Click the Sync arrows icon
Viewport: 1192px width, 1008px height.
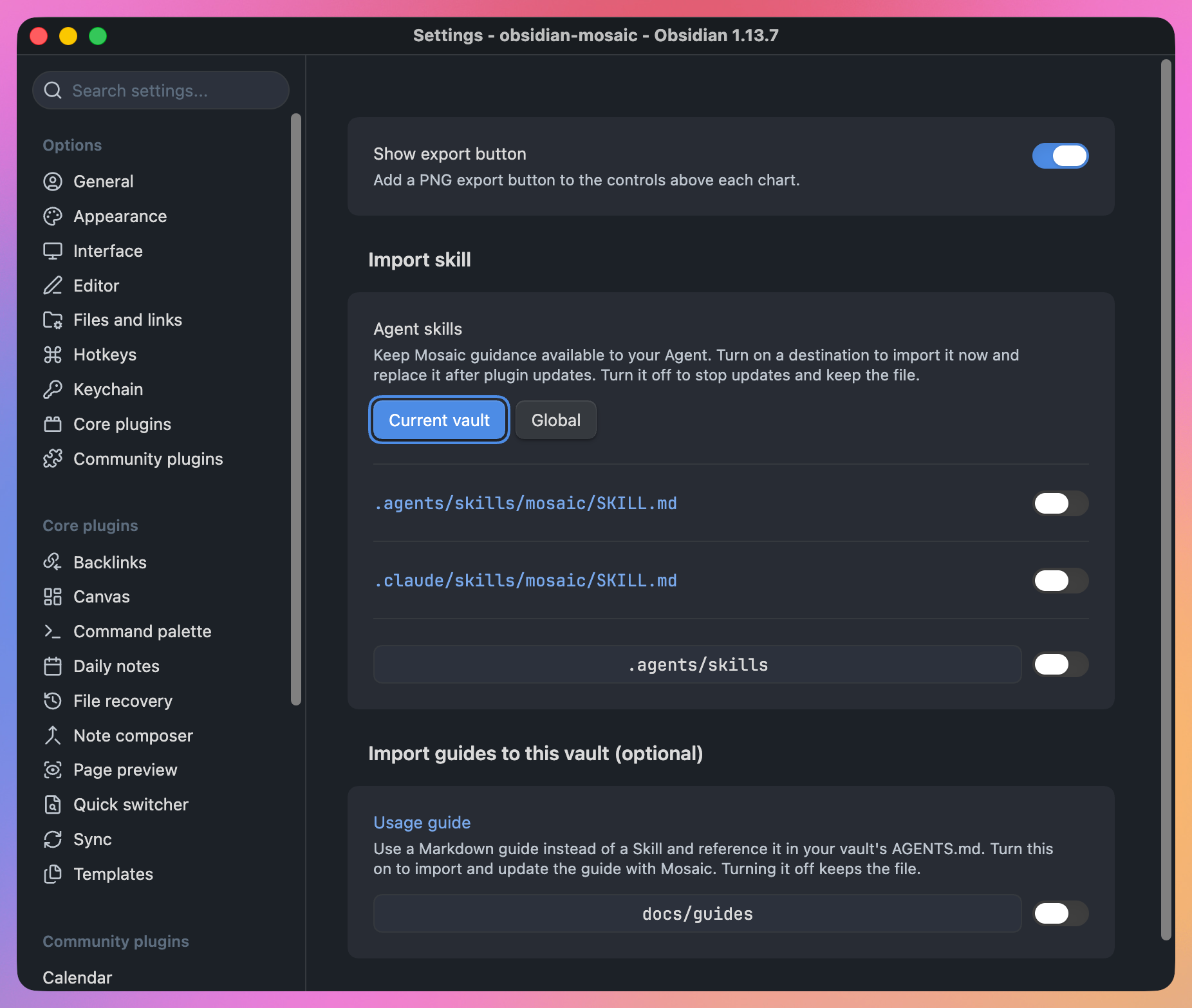[x=53, y=839]
